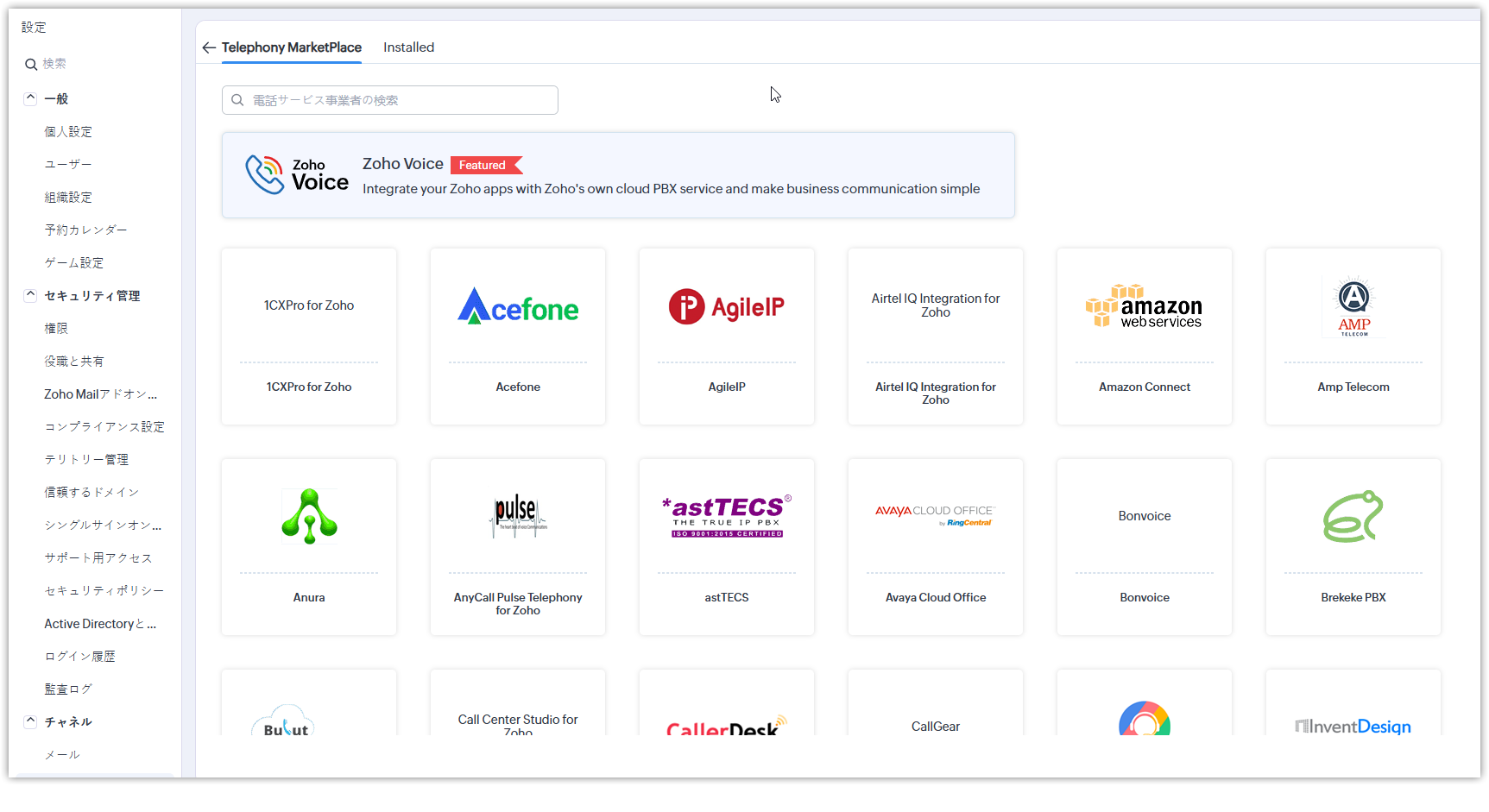Open Call Center Studio for Zoho card

pyautogui.click(x=518, y=703)
